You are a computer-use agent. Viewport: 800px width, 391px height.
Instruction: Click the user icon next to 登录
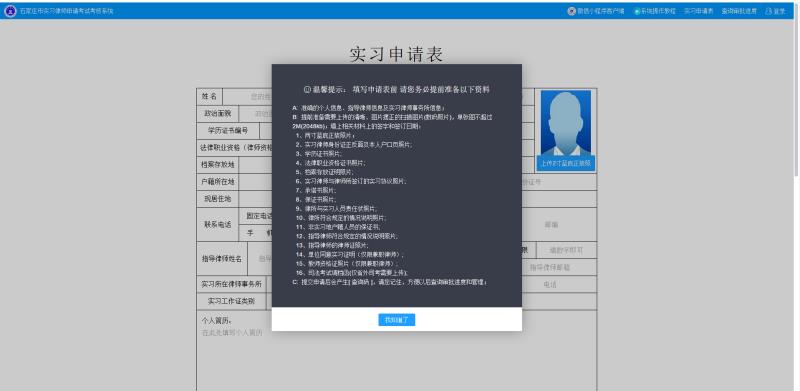(768, 11)
